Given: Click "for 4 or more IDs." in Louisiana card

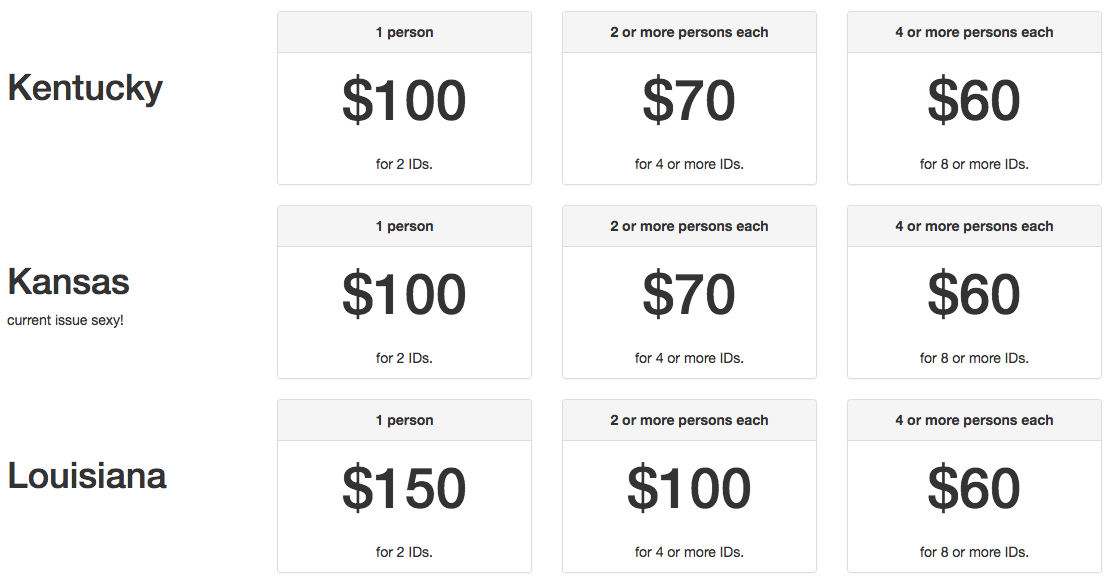Looking at the screenshot, I should (x=689, y=552).
